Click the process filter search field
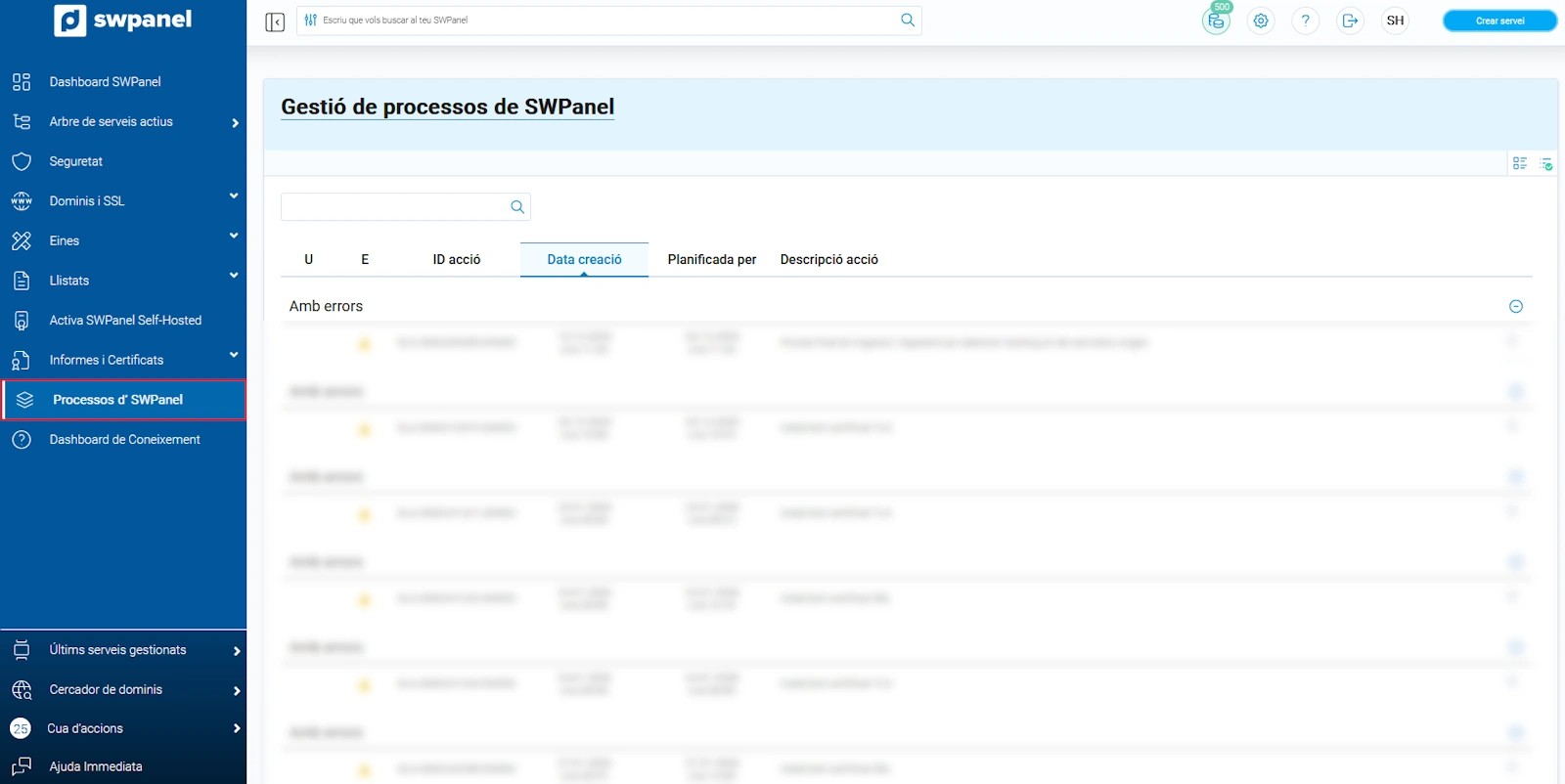 point(393,207)
